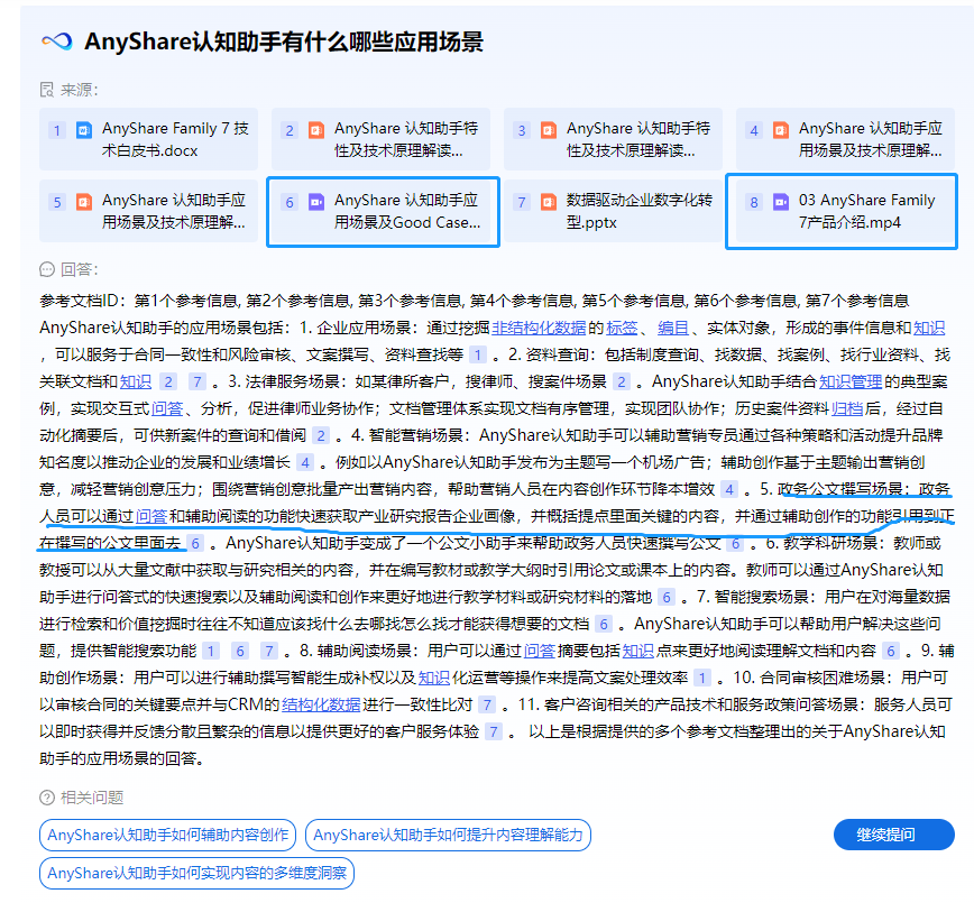The width and height of the screenshot is (974, 904).
Task: Click the video icon on 03 AnyShare Family 7产品介绍.mp4
Action: tap(781, 202)
